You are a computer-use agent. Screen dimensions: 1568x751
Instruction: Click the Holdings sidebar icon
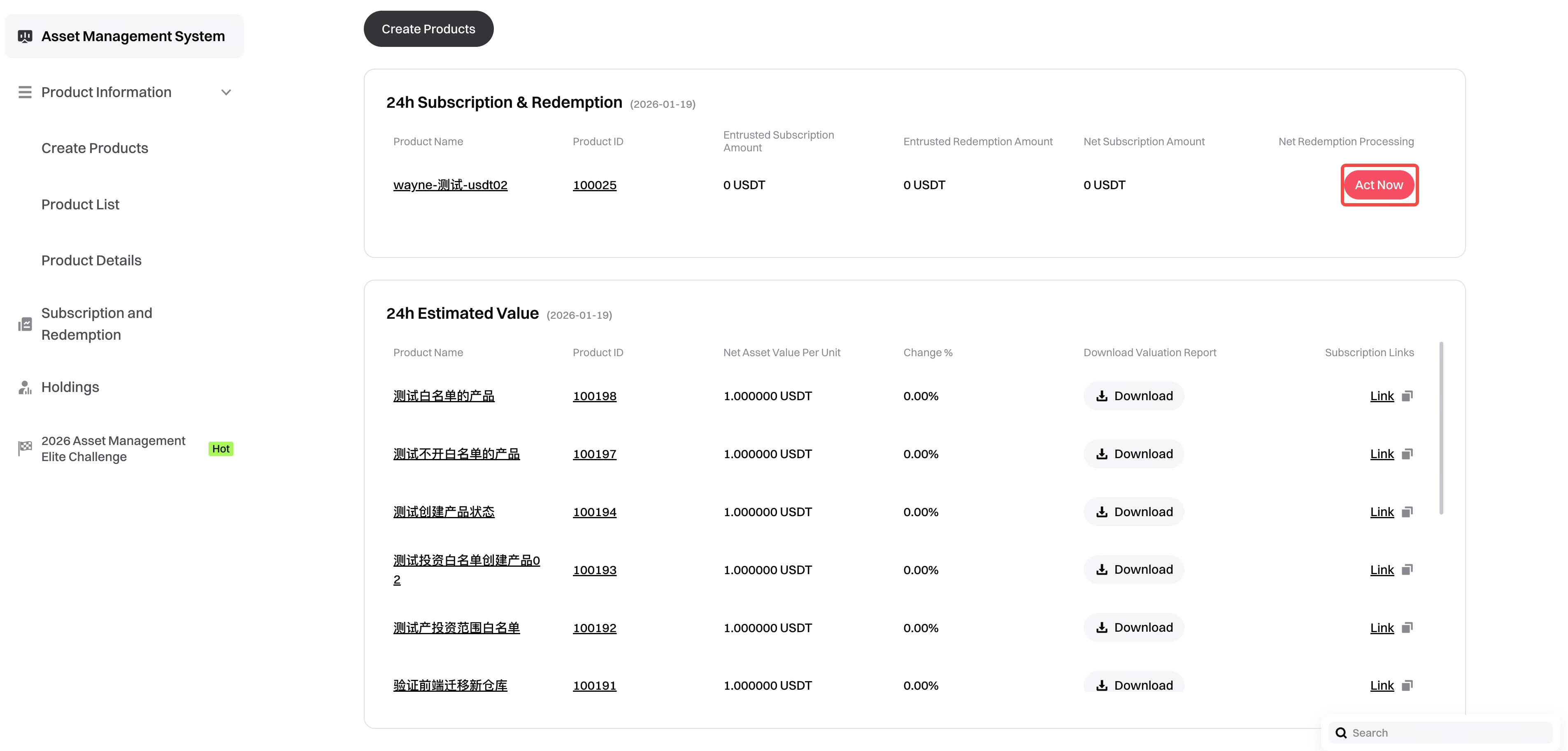[25, 387]
